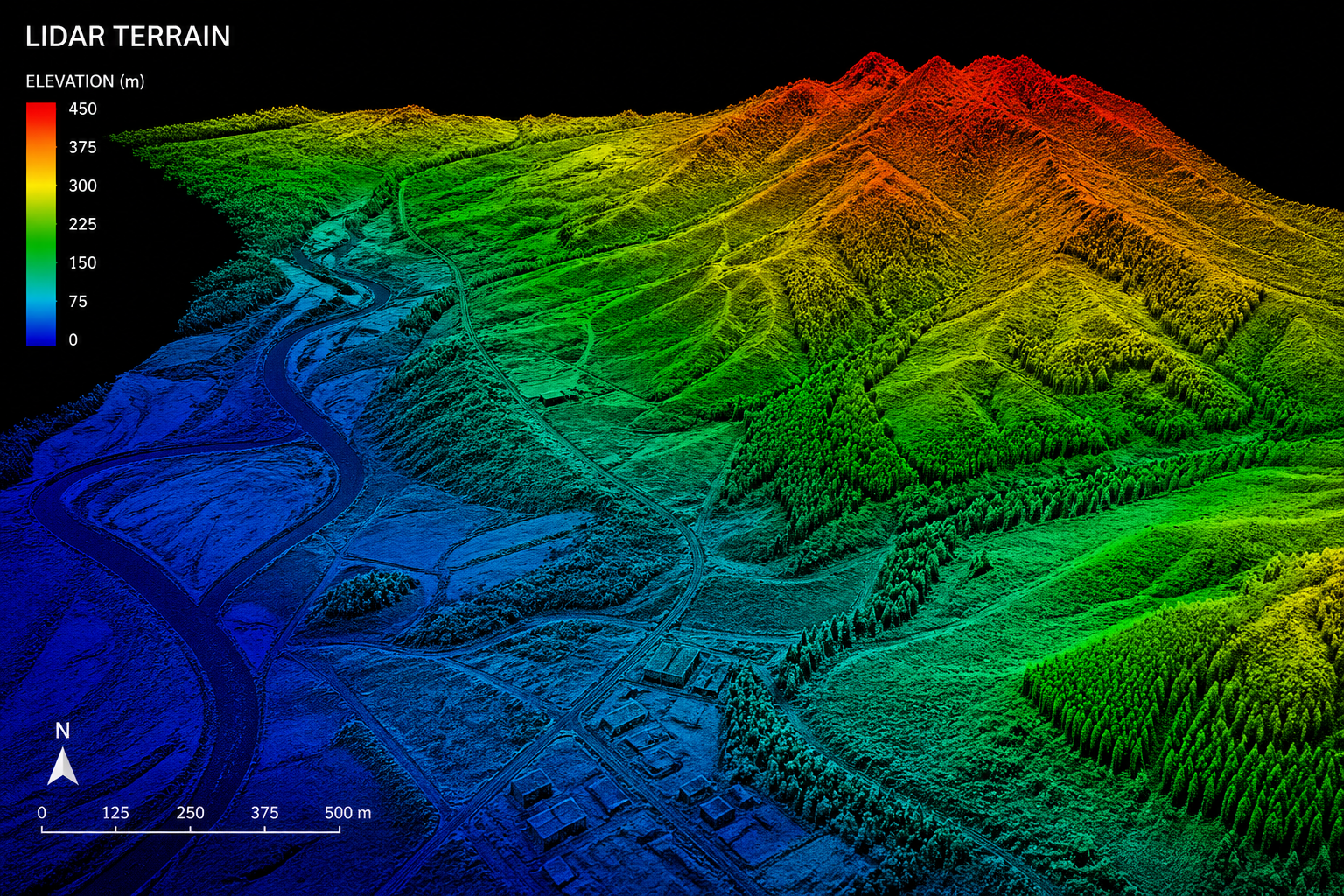The image size is (1344, 896).
Task: Click the 500 m scale bar label
Action: 347,813
